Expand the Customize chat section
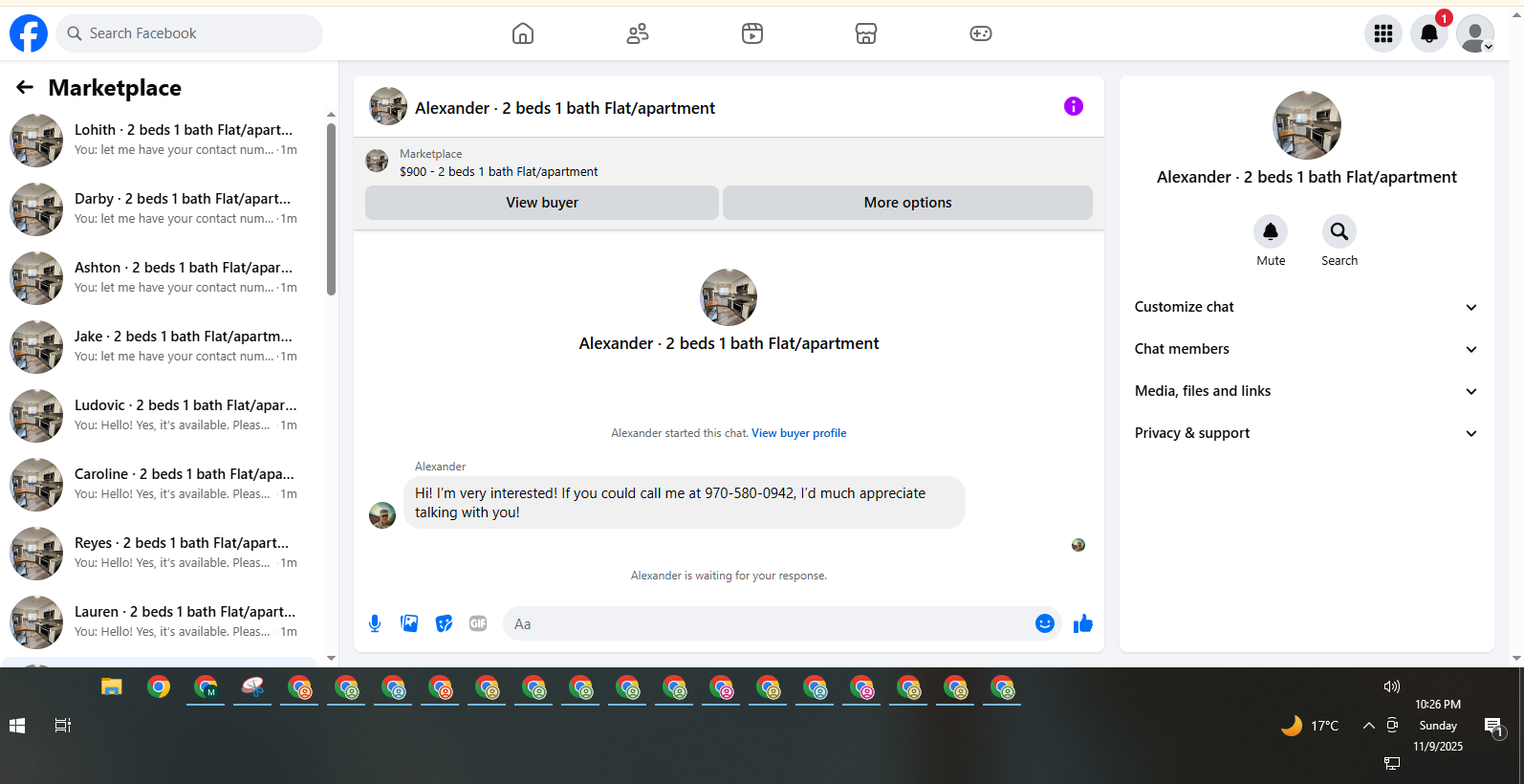The image size is (1524, 784). point(1306,307)
